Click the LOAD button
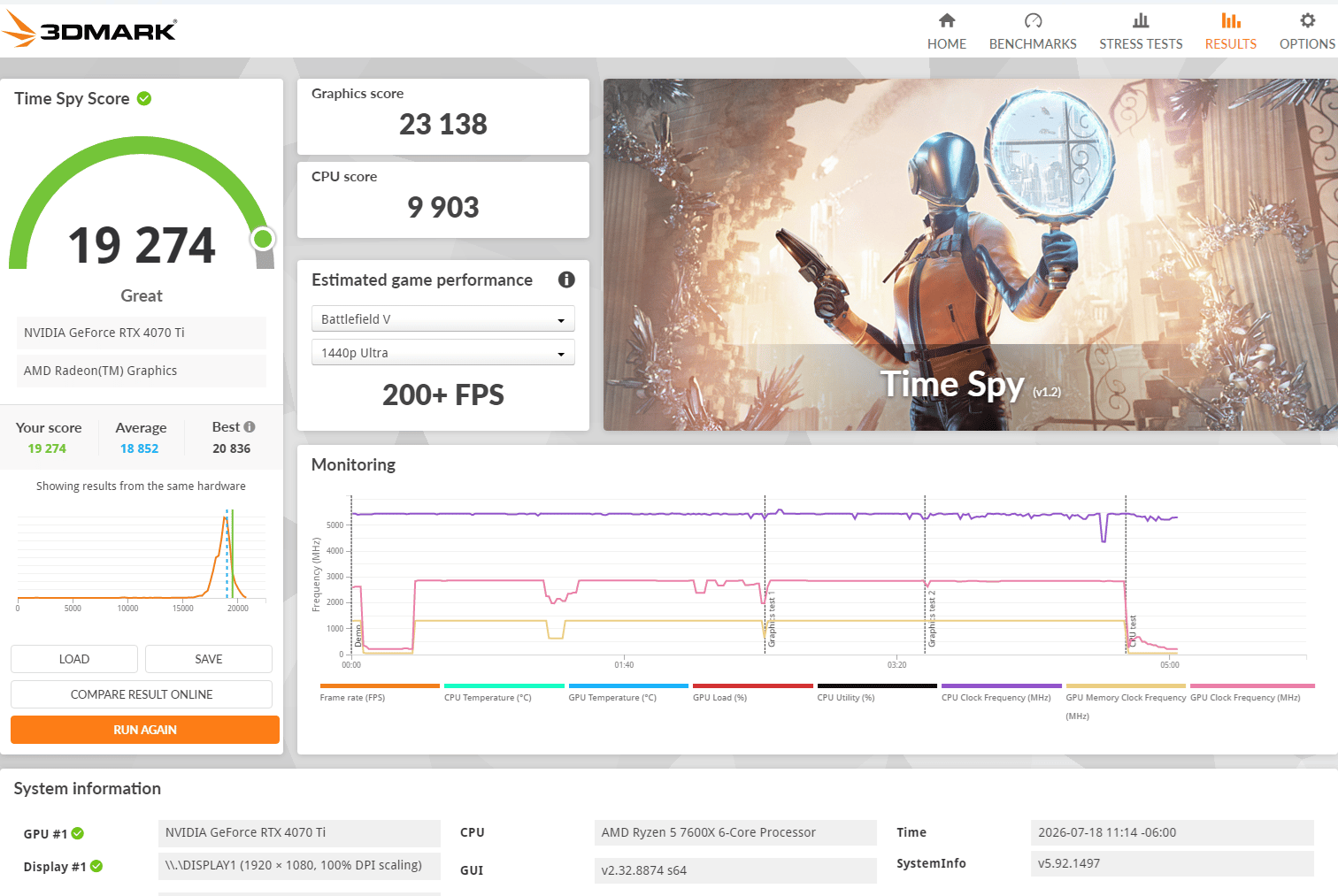 [74, 659]
